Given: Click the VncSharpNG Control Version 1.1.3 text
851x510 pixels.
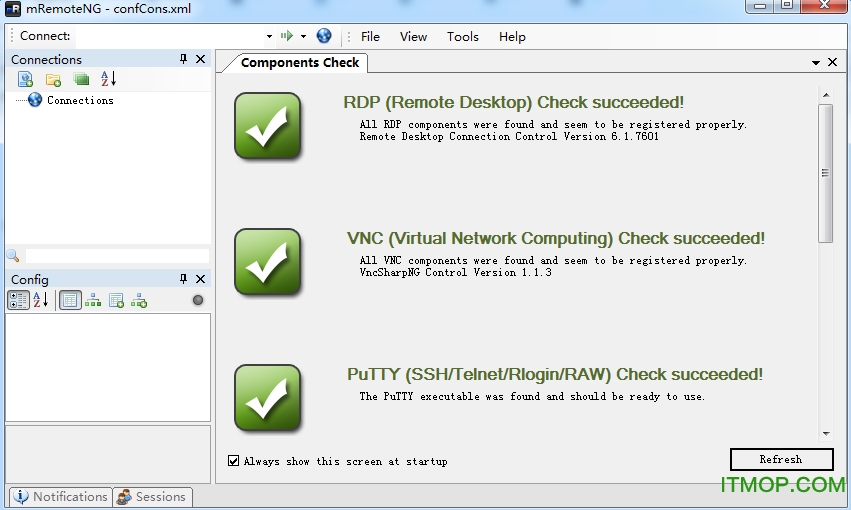Looking at the screenshot, I should tap(455, 272).
